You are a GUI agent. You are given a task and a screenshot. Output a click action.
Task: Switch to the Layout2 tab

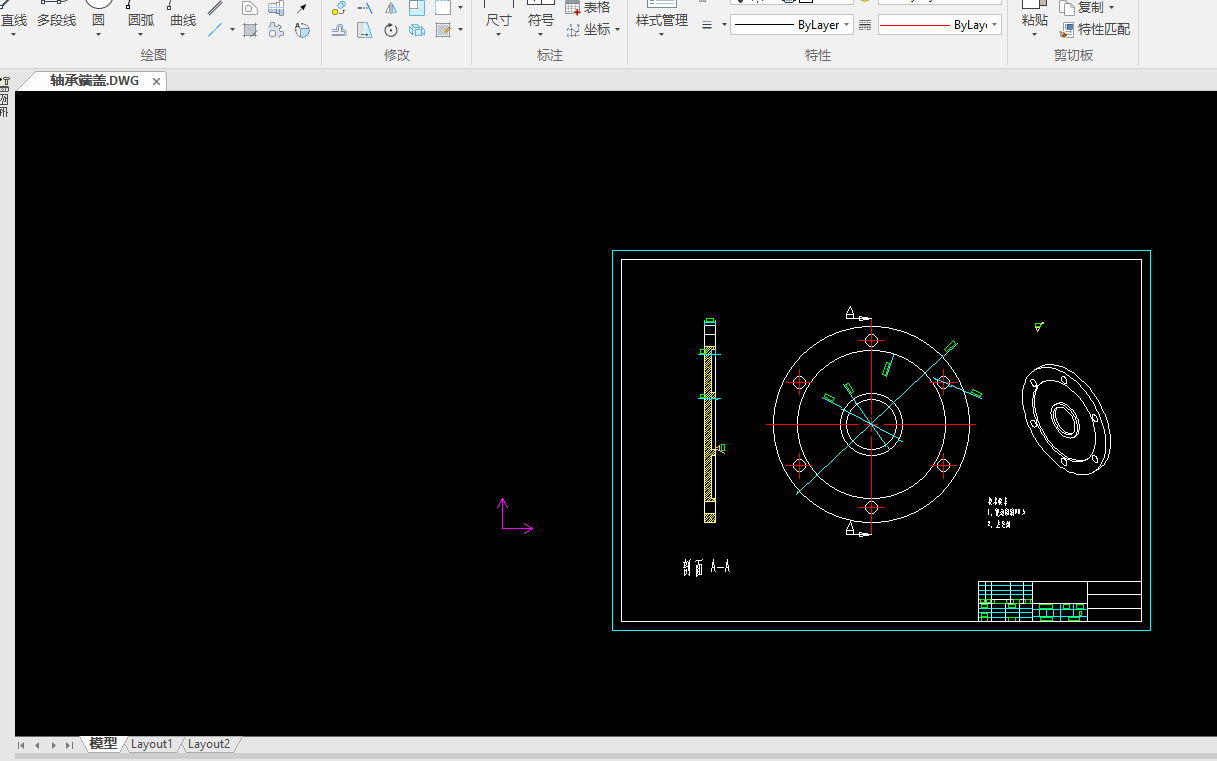click(x=209, y=744)
